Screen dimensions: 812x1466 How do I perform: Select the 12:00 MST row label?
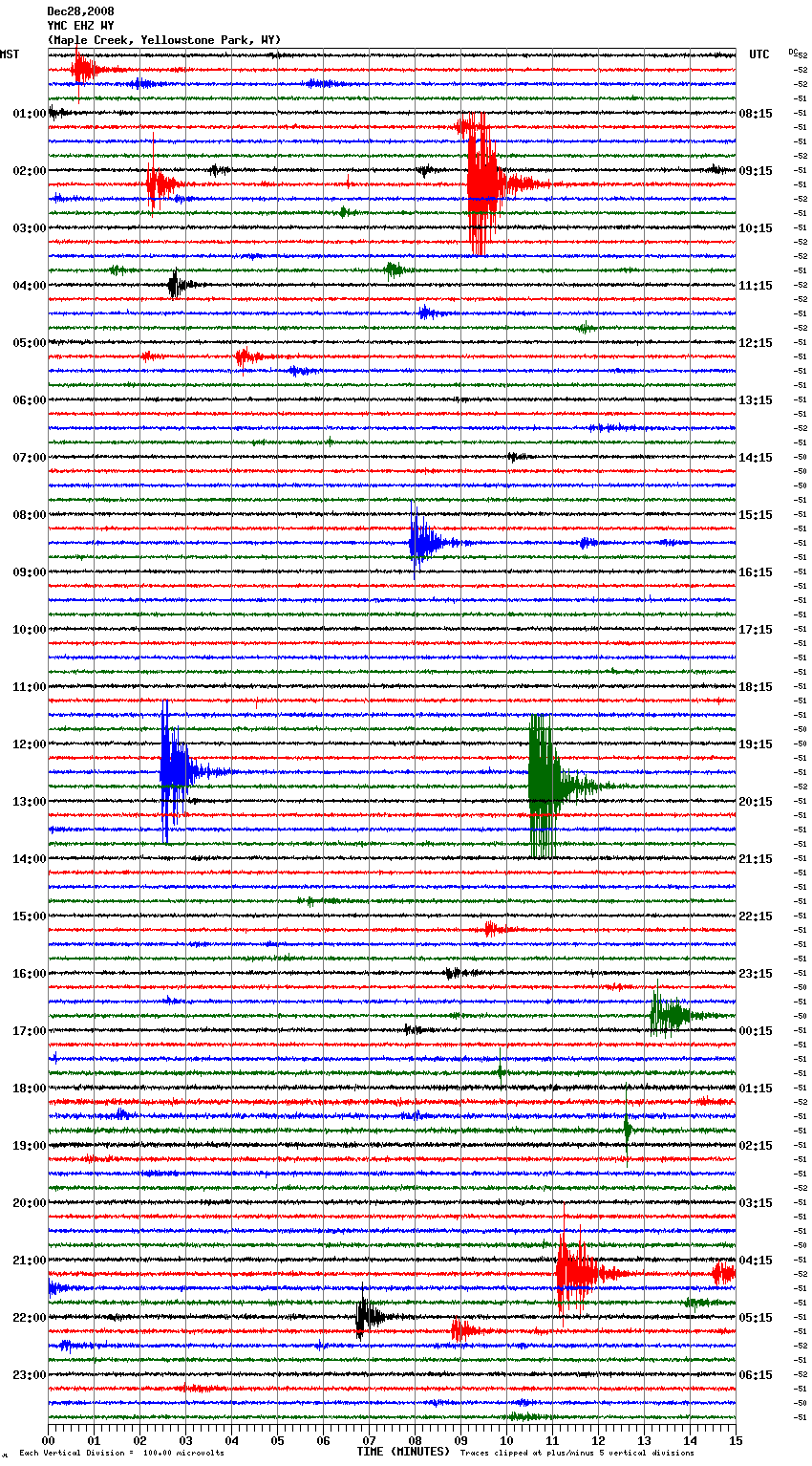(29, 744)
